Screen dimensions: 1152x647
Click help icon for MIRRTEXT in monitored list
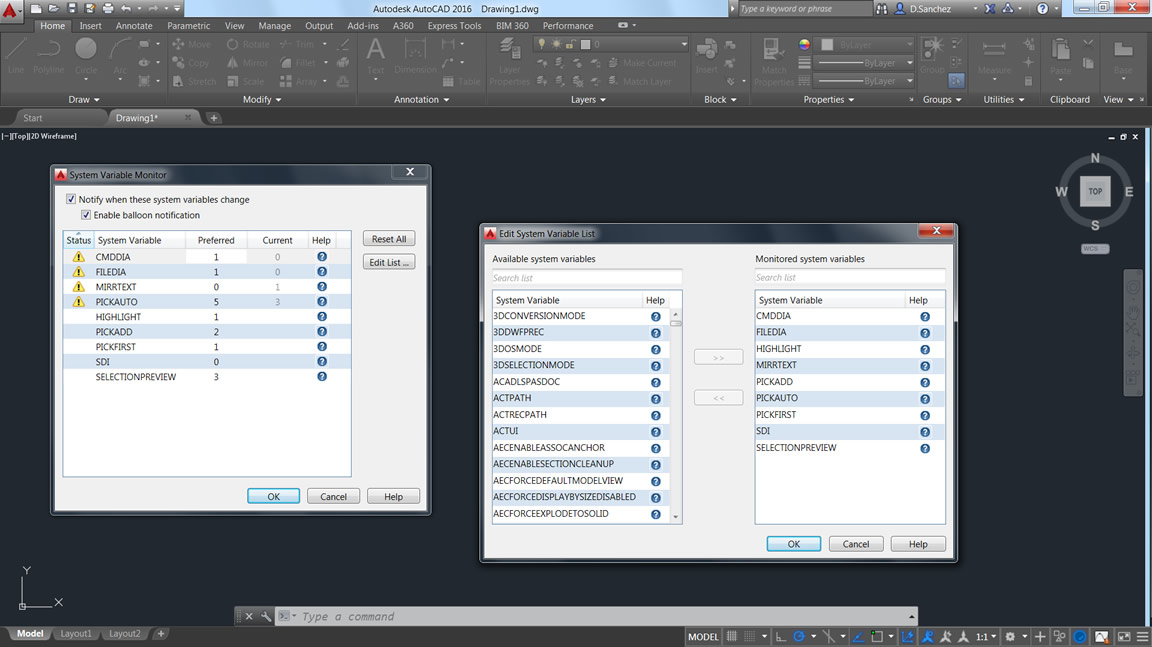[925, 366]
